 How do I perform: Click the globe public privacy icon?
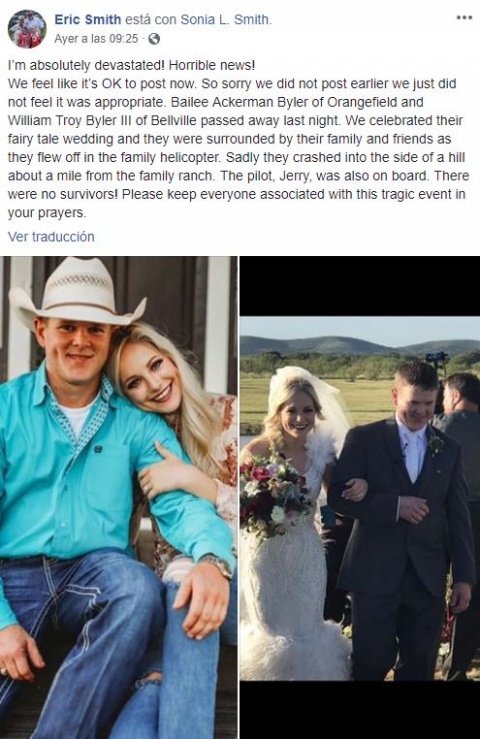(x=154, y=39)
